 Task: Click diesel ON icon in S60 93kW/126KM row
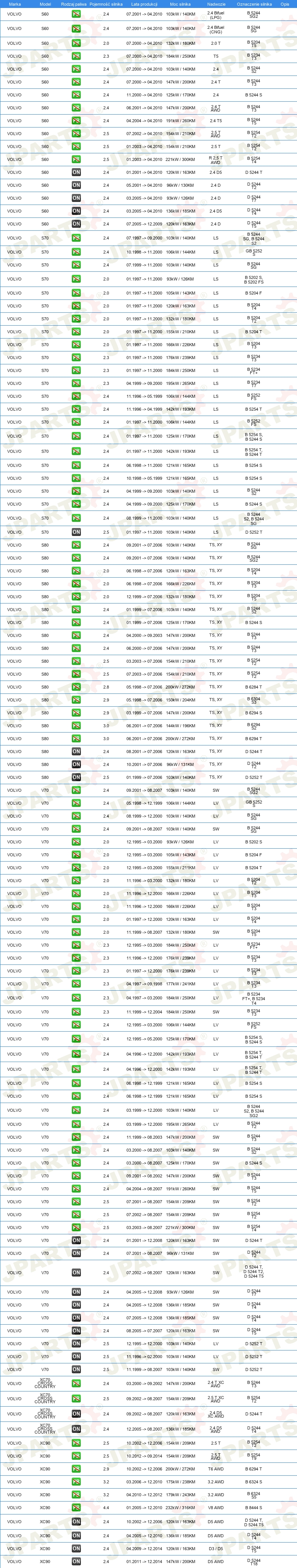76,198
